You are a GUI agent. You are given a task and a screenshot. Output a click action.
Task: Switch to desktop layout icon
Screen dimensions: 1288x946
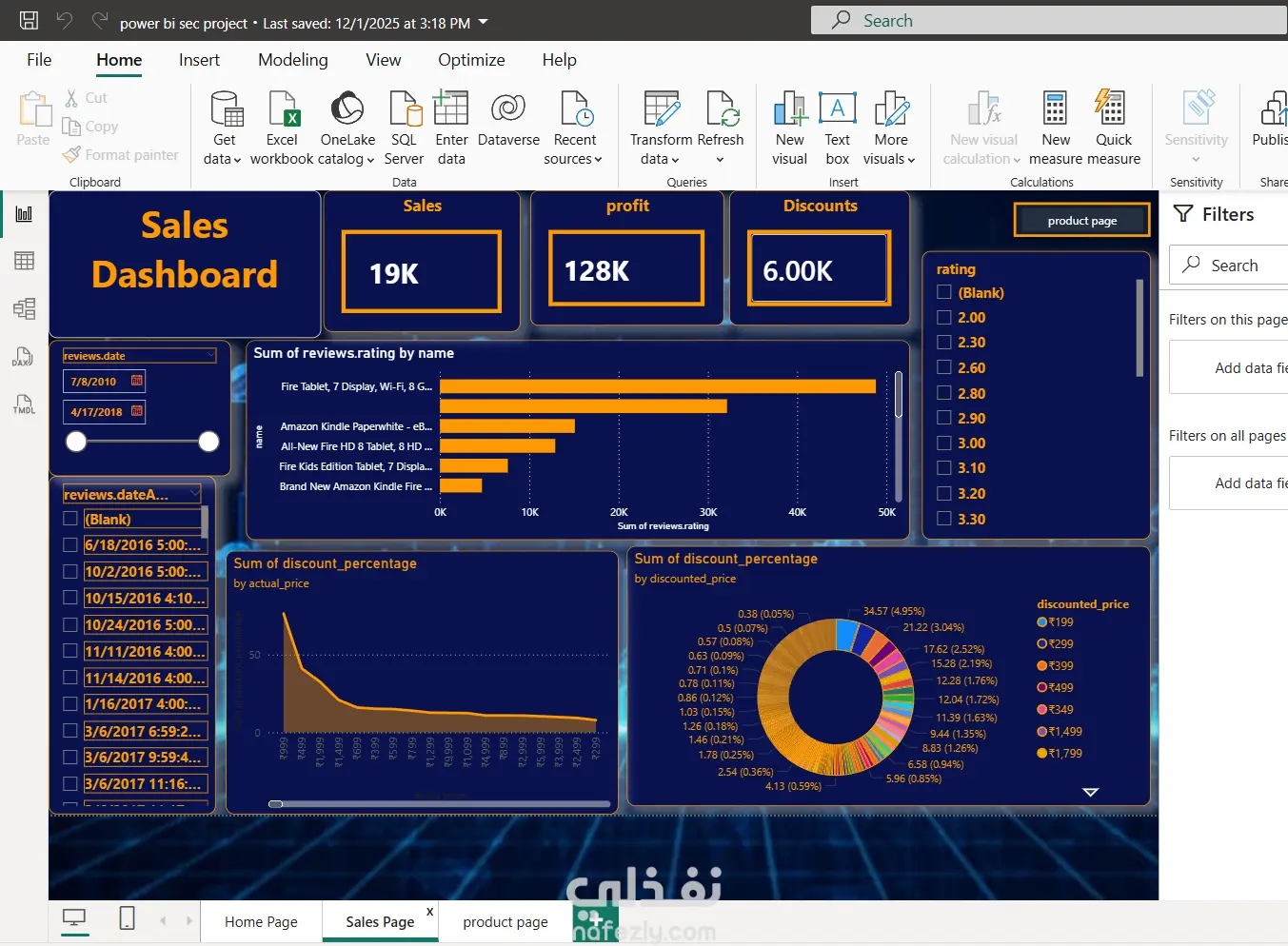(73, 918)
